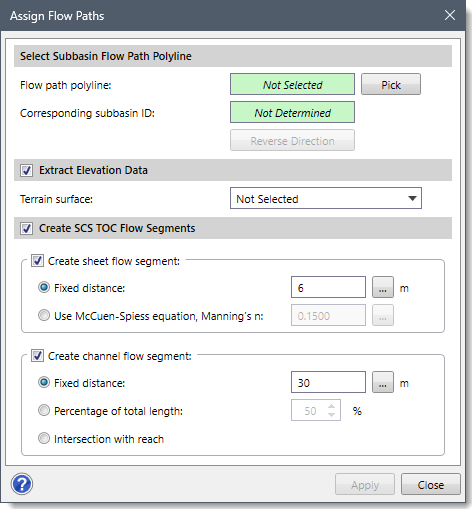Uncheck Create channel flow segment
The image size is (472, 509).
tap(37, 356)
